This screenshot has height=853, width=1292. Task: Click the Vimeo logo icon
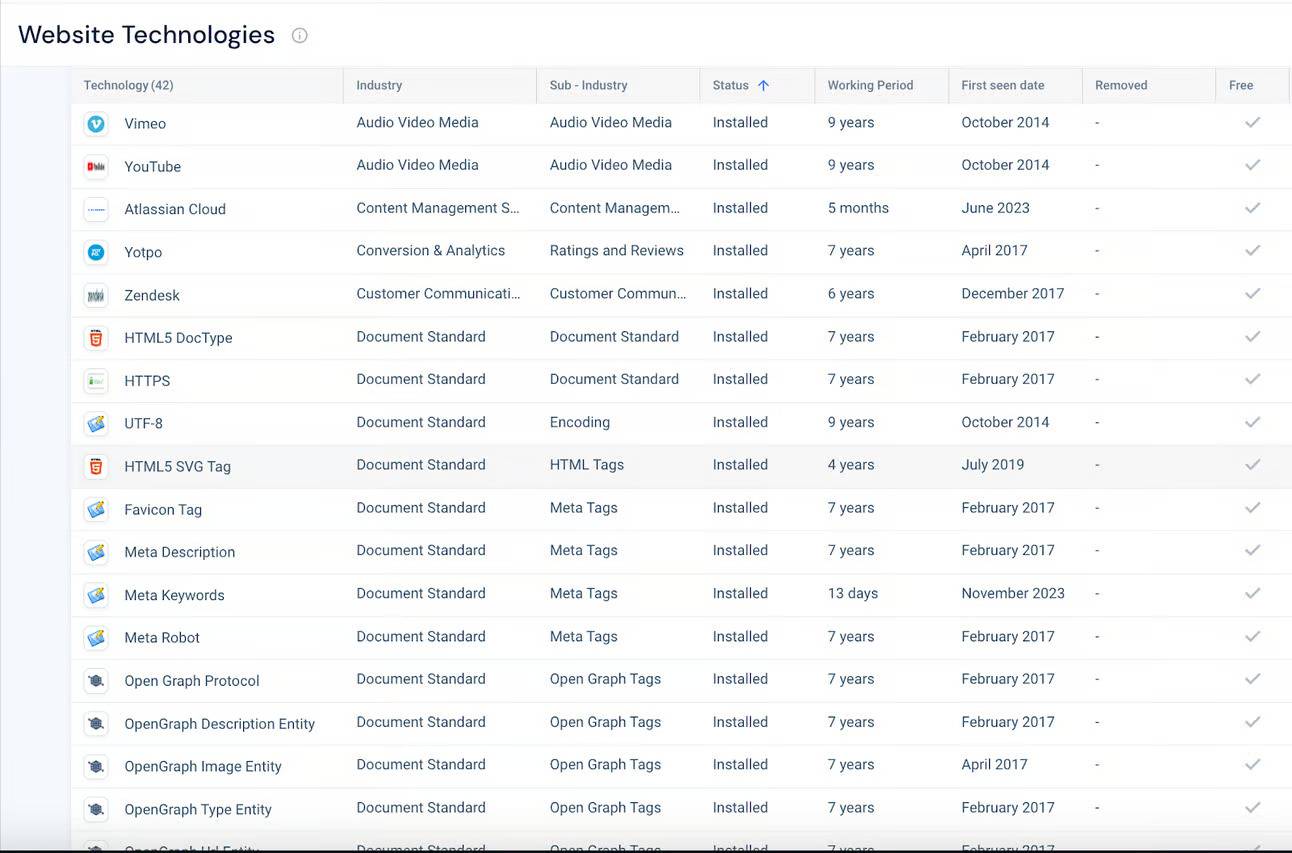tap(96, 123)
